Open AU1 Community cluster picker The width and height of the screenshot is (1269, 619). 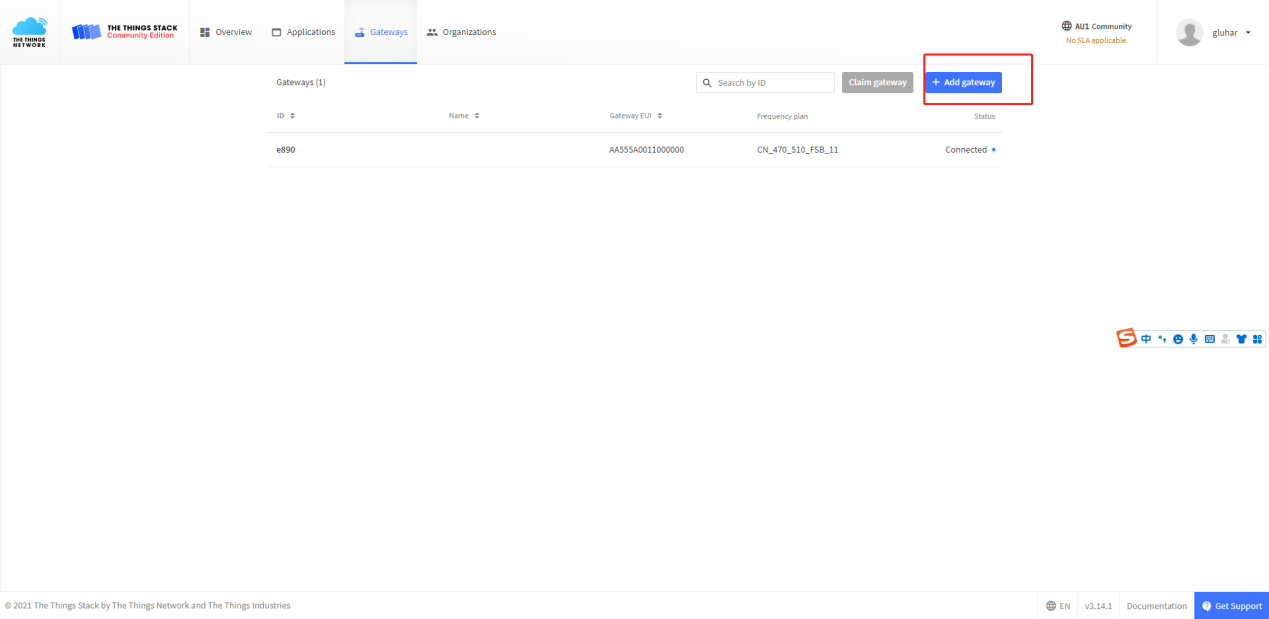1096,32
